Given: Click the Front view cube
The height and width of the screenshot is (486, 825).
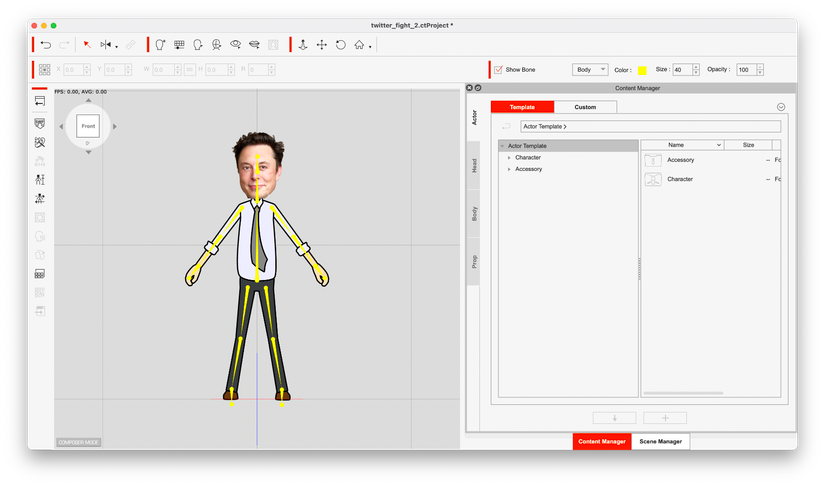Looking at the screenshot, I should [x=88, y=126].
